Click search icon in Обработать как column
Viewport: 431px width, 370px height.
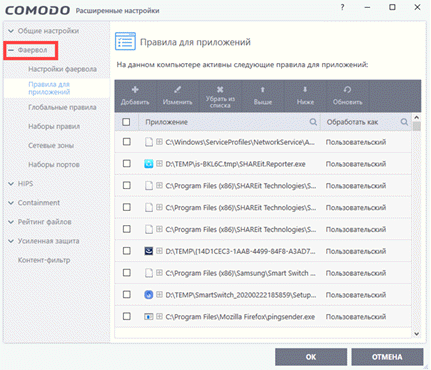[404, 122]
